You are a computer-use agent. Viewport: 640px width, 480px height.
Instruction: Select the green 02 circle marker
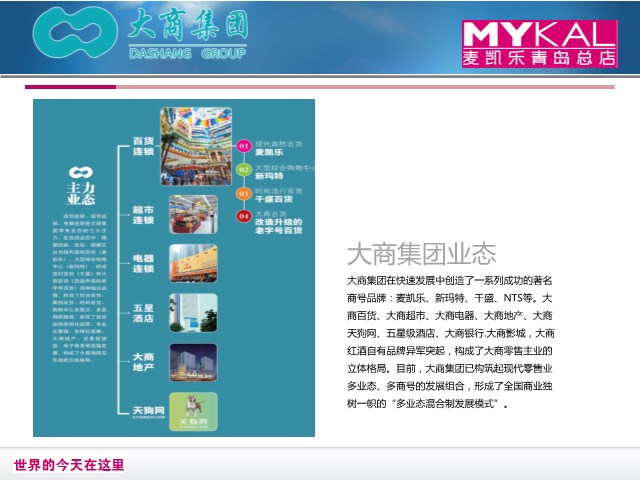[x=244, y=169]
